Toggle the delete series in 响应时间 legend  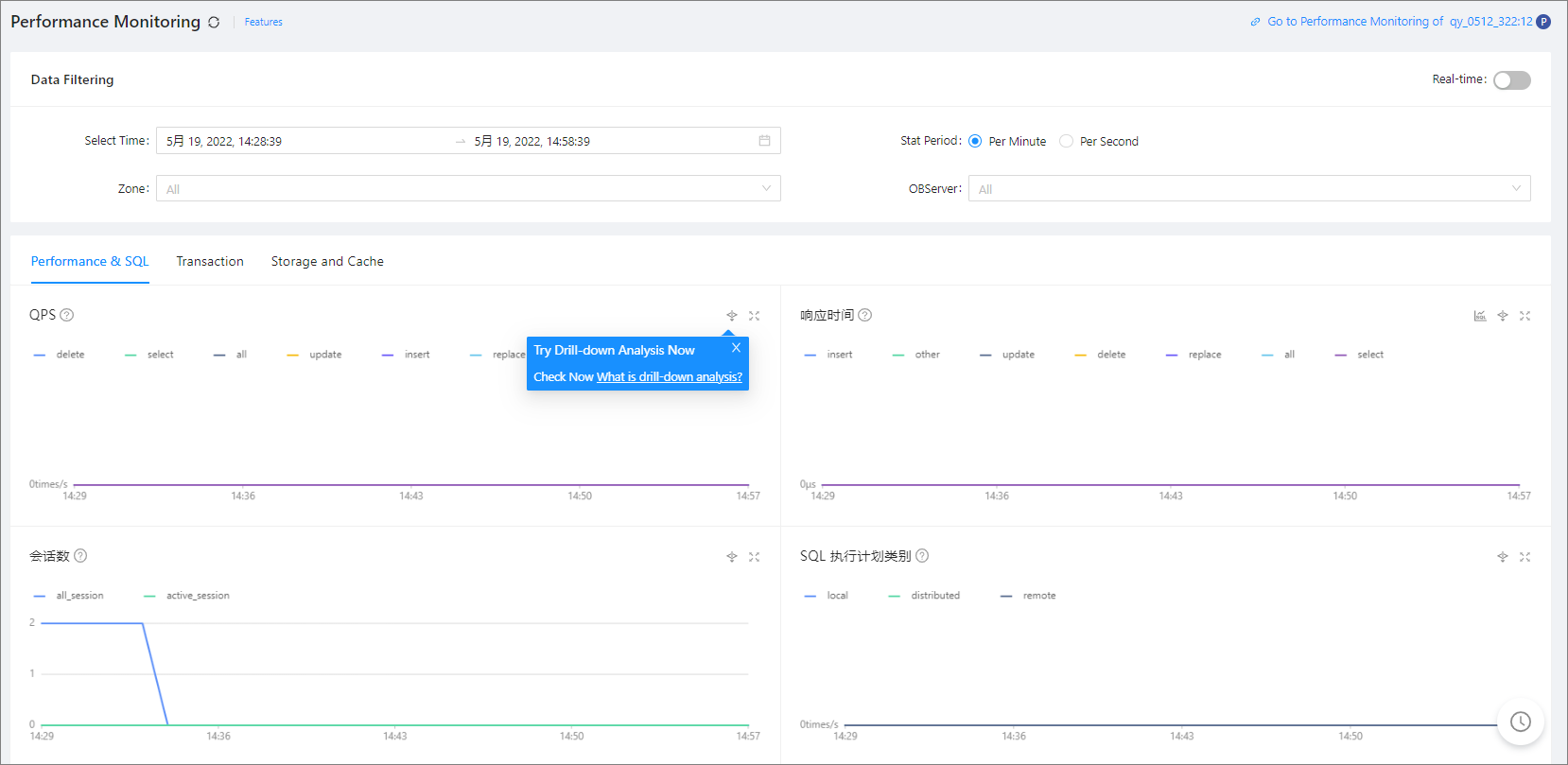(x=1100, y=355)
